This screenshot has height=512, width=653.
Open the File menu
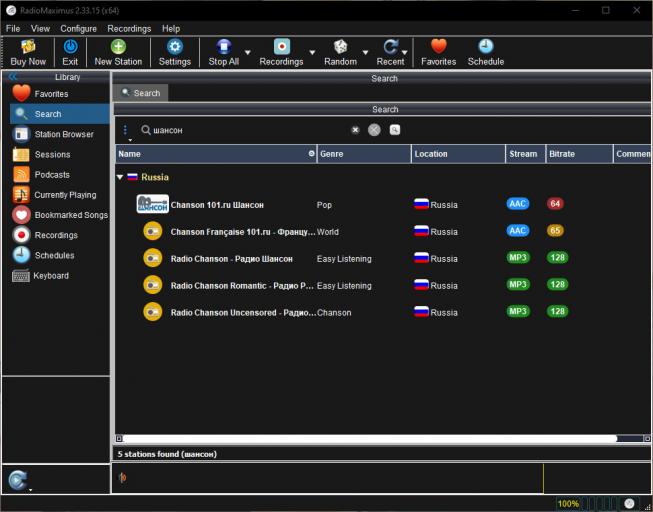click(13, 29)
